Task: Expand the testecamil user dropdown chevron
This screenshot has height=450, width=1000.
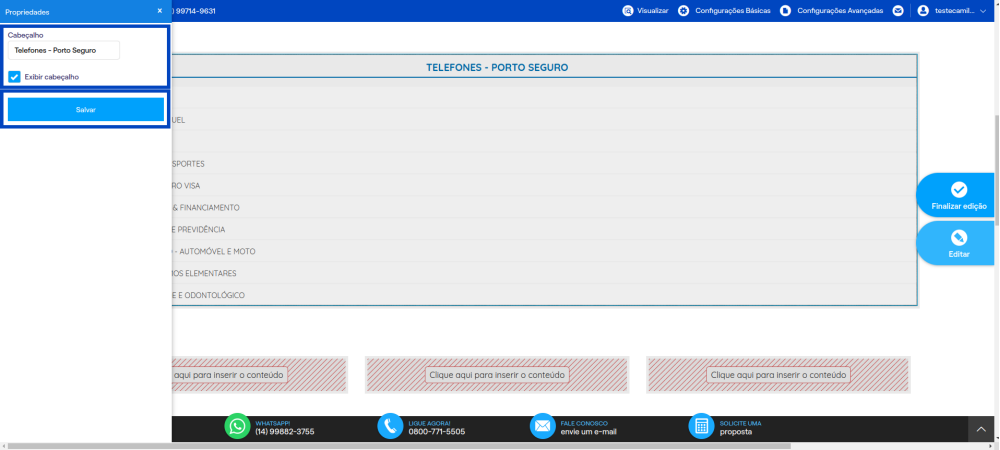Action: coord(983,11)
